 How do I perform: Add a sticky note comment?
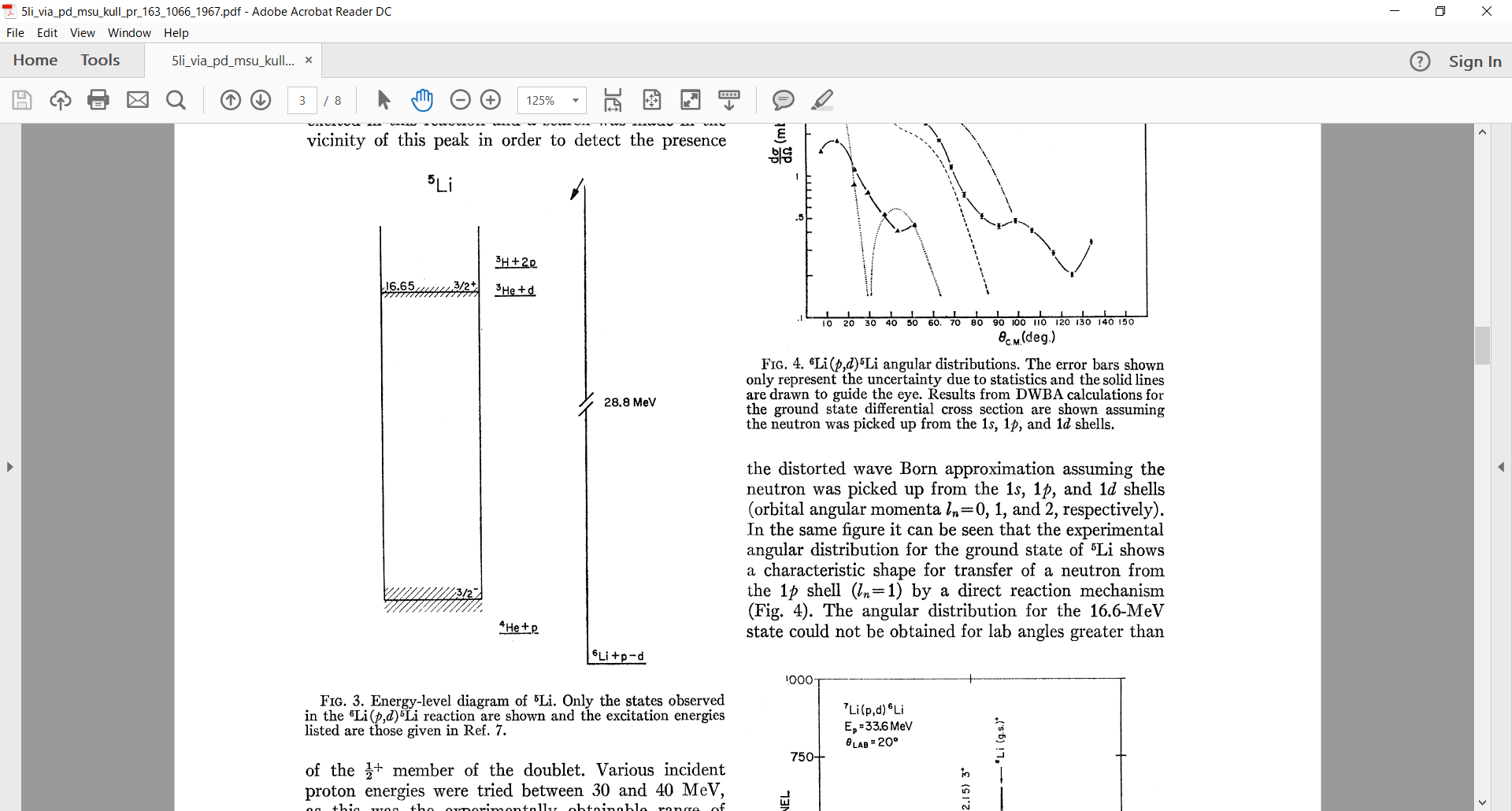click(x=783, y=100)
